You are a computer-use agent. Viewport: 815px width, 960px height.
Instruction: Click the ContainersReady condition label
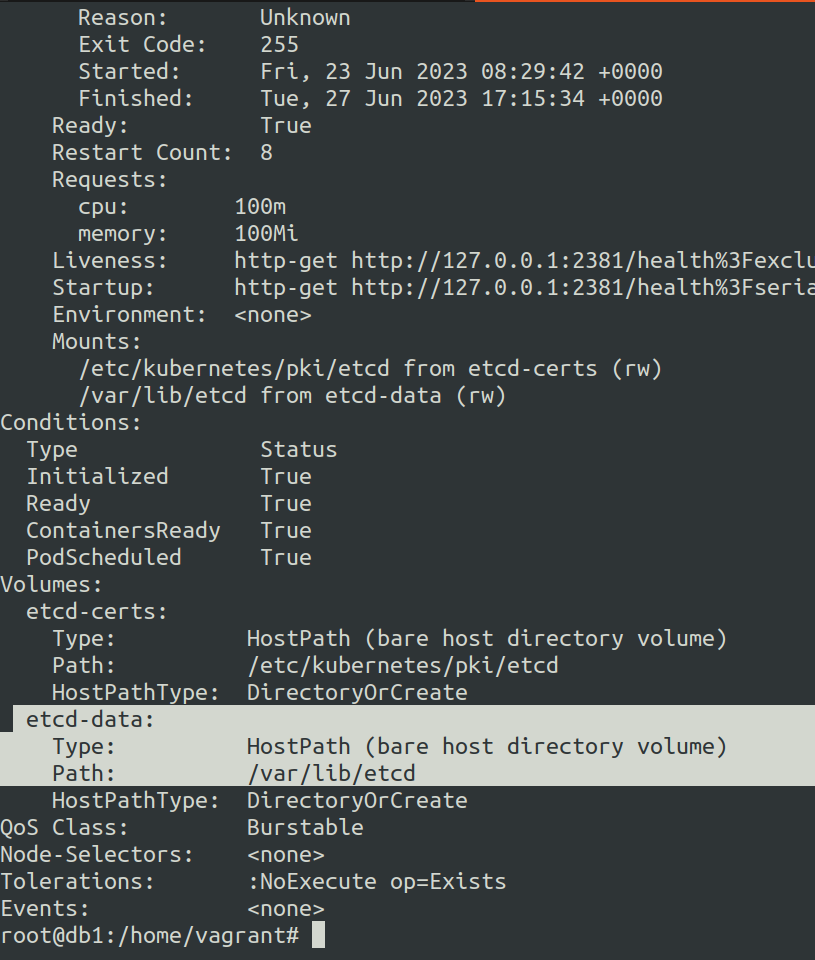[123, 531]
